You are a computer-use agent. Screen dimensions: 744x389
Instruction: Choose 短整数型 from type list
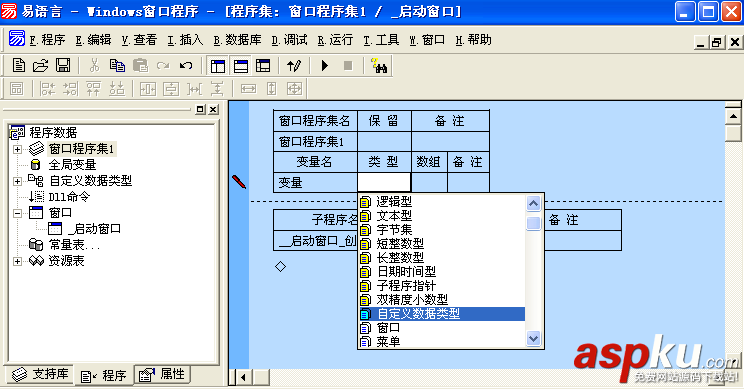[400, 244]
